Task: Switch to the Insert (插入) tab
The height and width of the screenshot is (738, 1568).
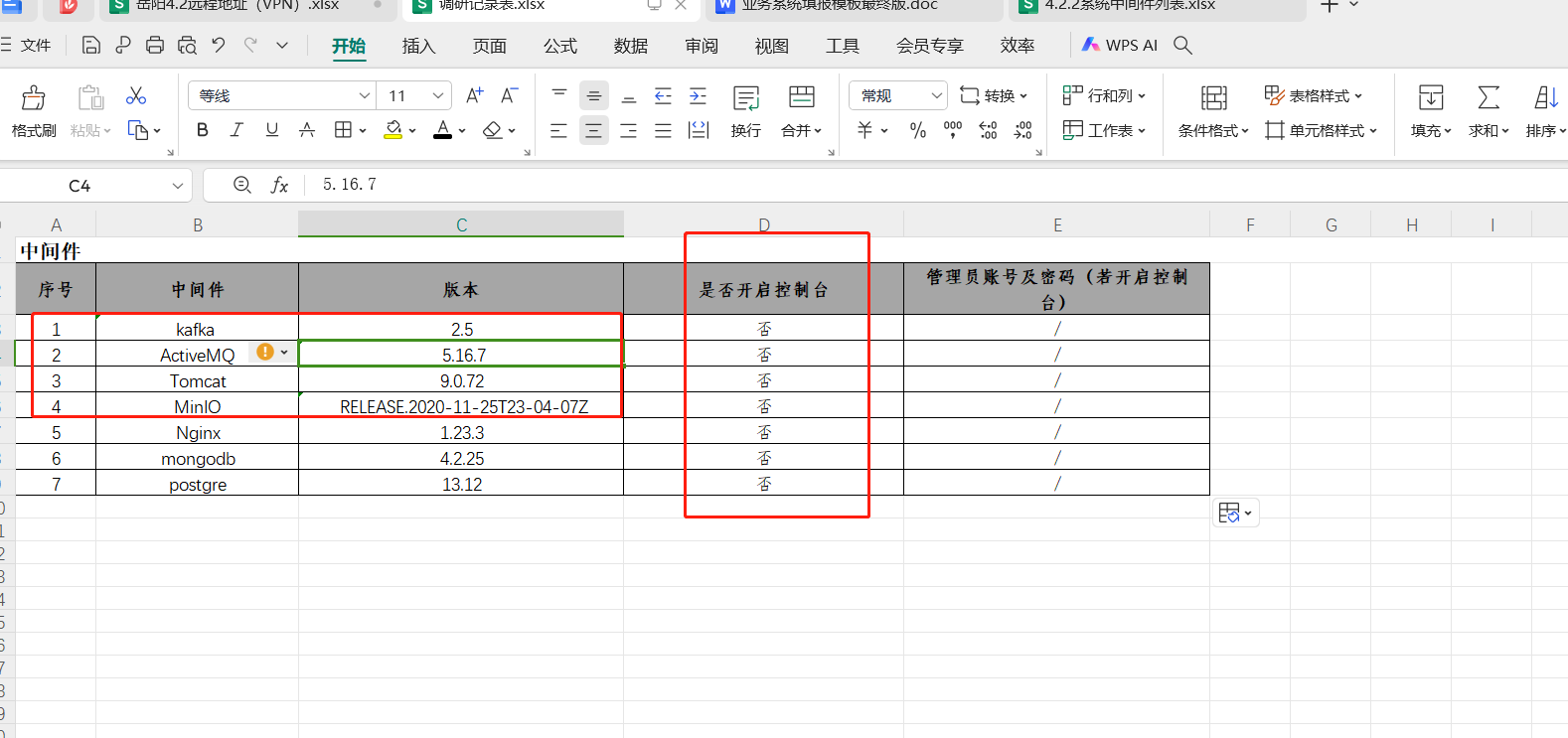Action: tap(418, 46)
